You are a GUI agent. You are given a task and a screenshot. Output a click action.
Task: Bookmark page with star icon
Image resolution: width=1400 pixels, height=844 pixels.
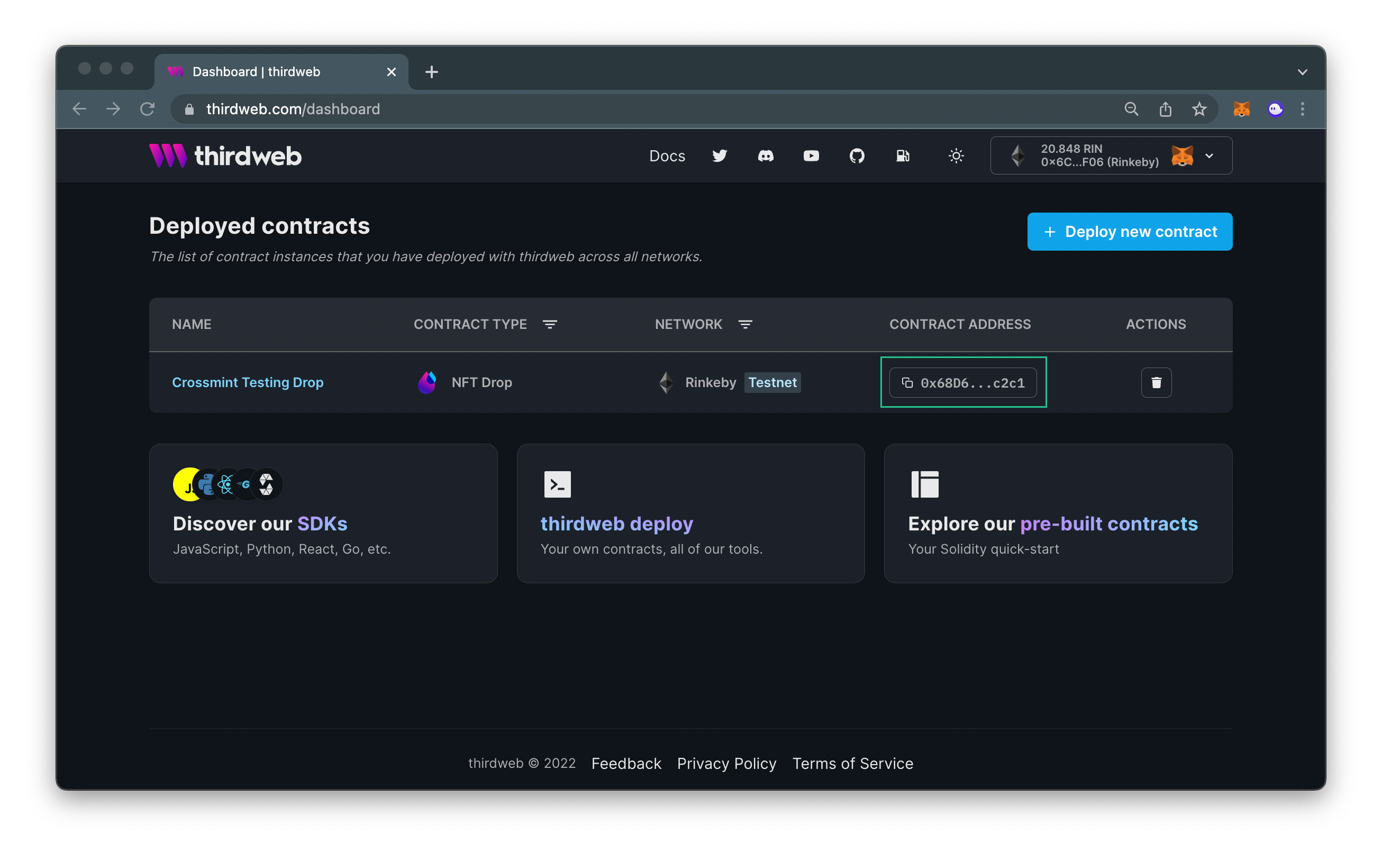(x=1199, y=108)
